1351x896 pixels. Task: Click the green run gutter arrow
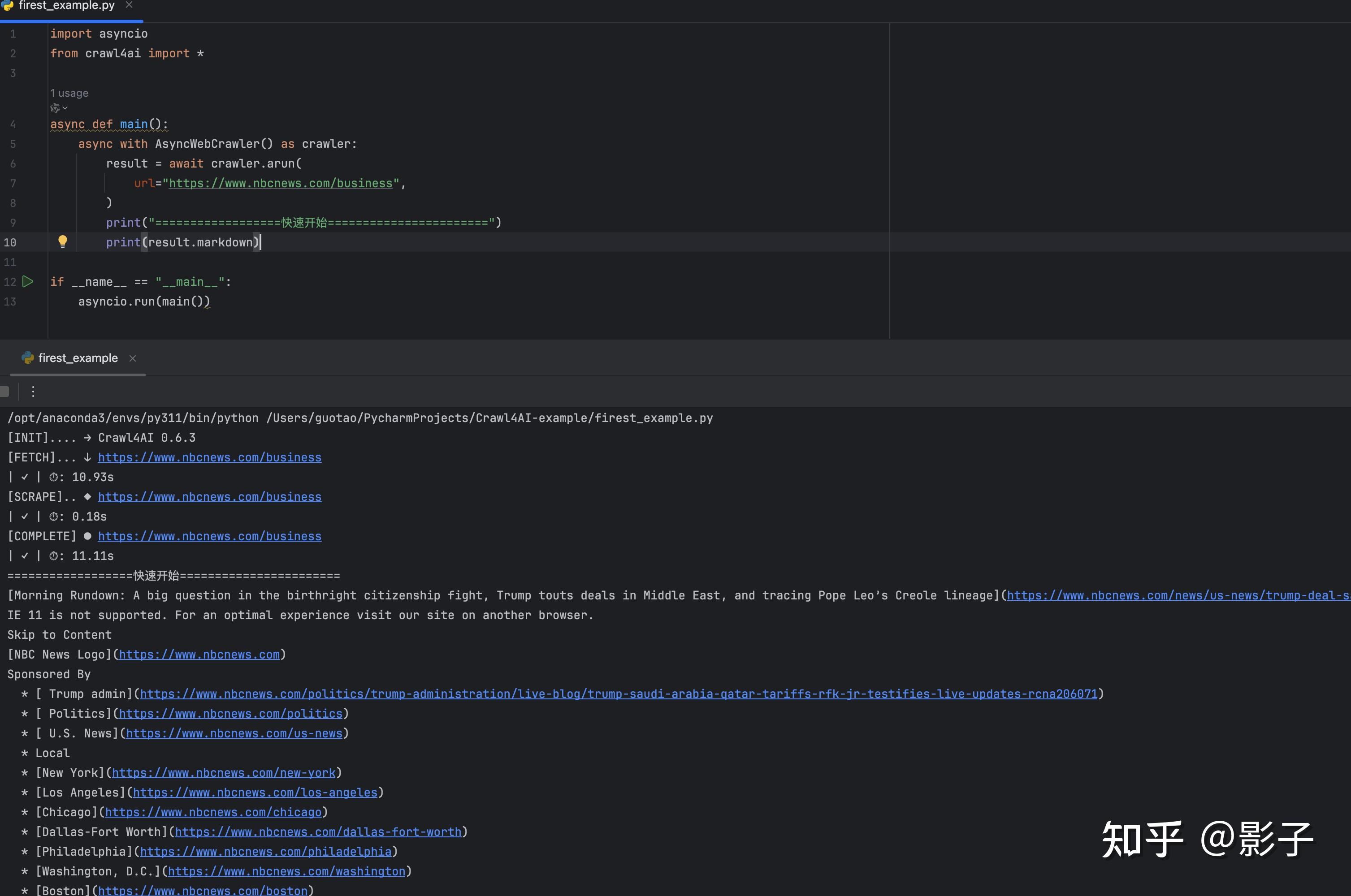[27, 281]
